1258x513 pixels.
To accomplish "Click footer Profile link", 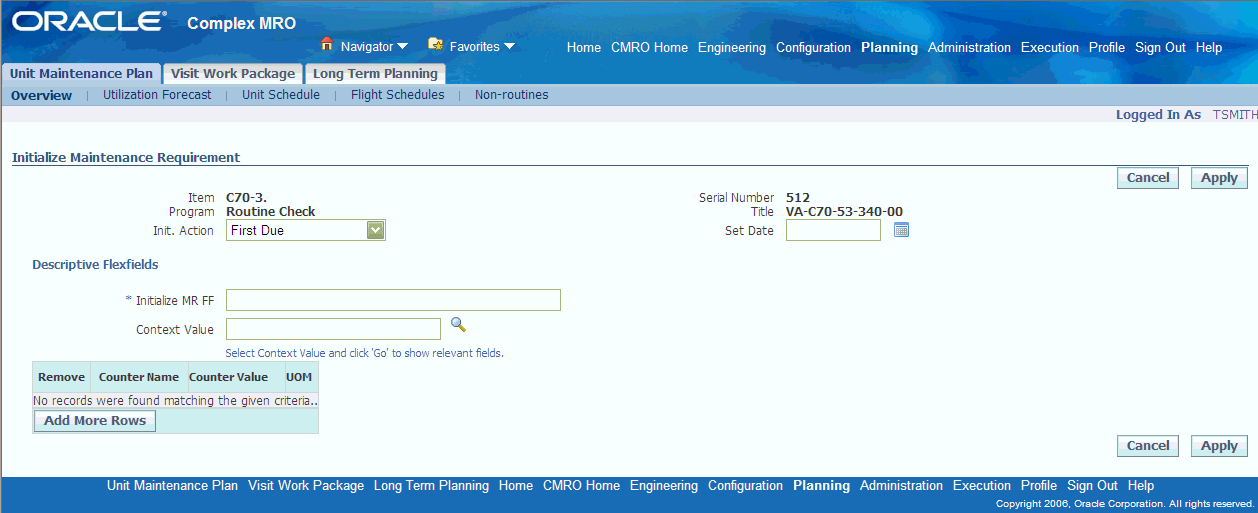I will (x=1039, y=485).
